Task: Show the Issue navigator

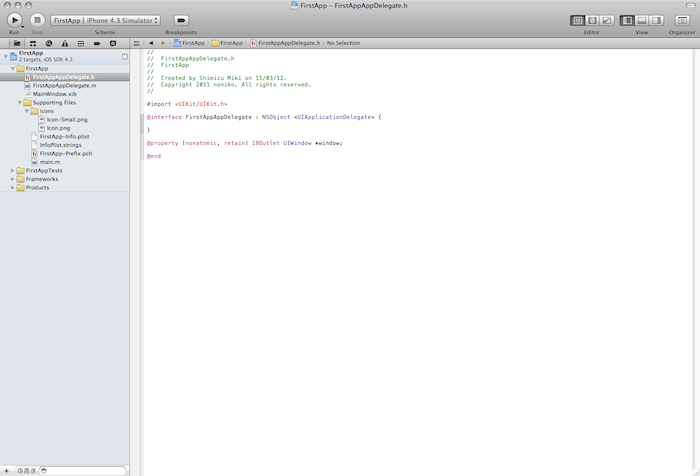Action: [65, 43]
